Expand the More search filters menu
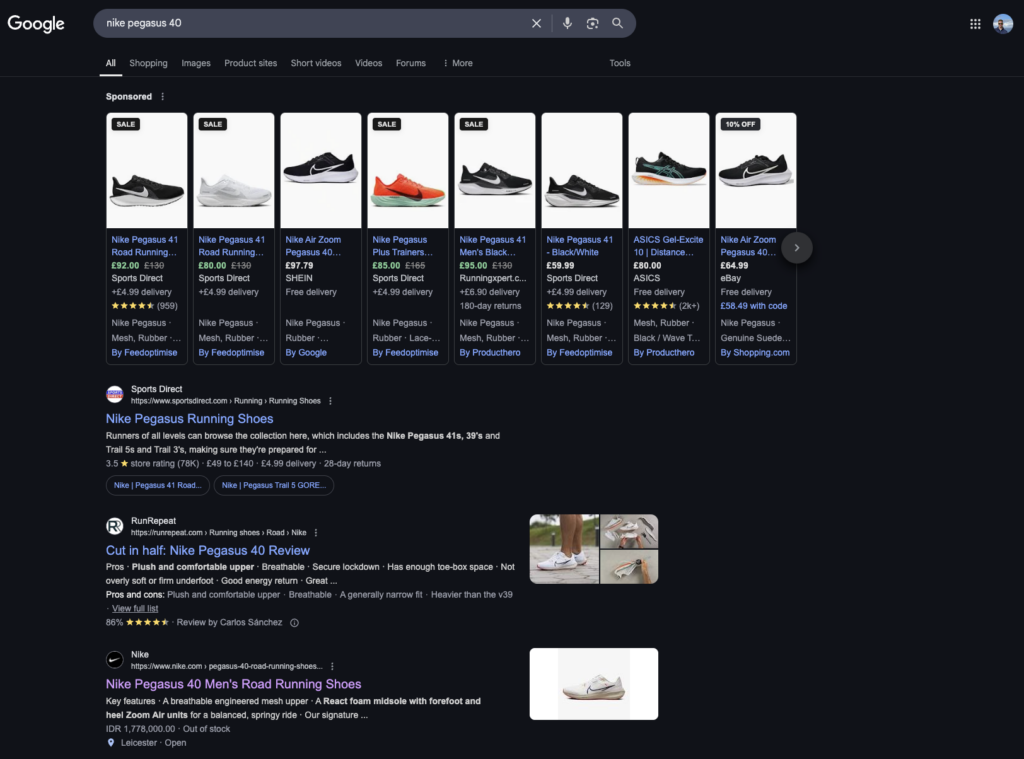The width and height of the screenshot is (1024, 759). tap(458, 63)
